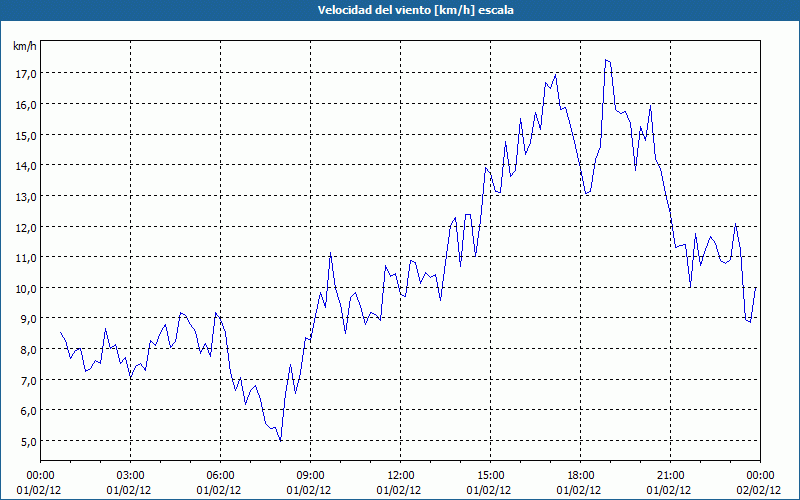Click the '01/02/12' date under the first 00:00
This screenshot has height=500, width=800.
click(39, 490)
